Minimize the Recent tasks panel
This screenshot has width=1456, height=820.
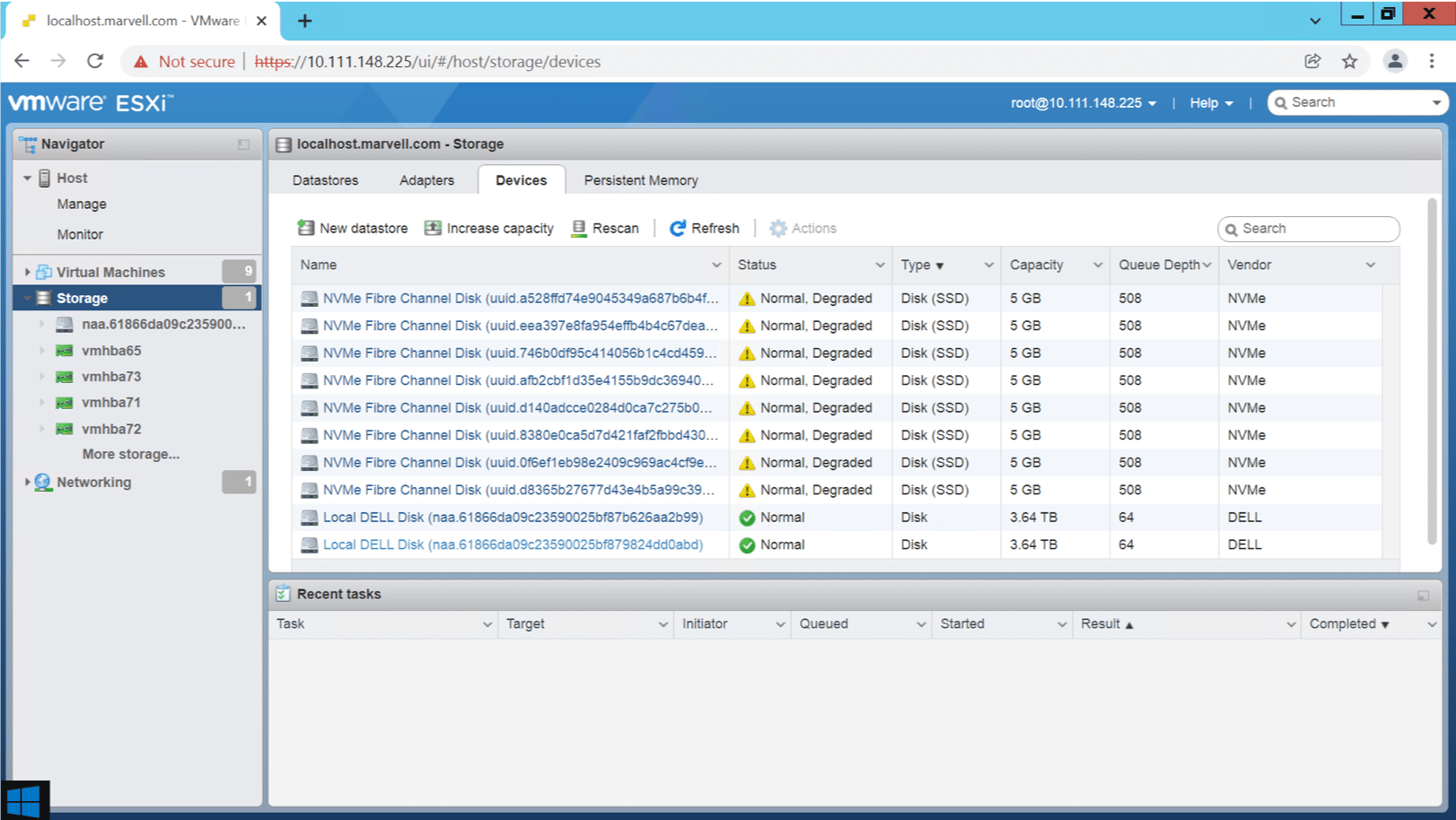(x=1423, y=595)
